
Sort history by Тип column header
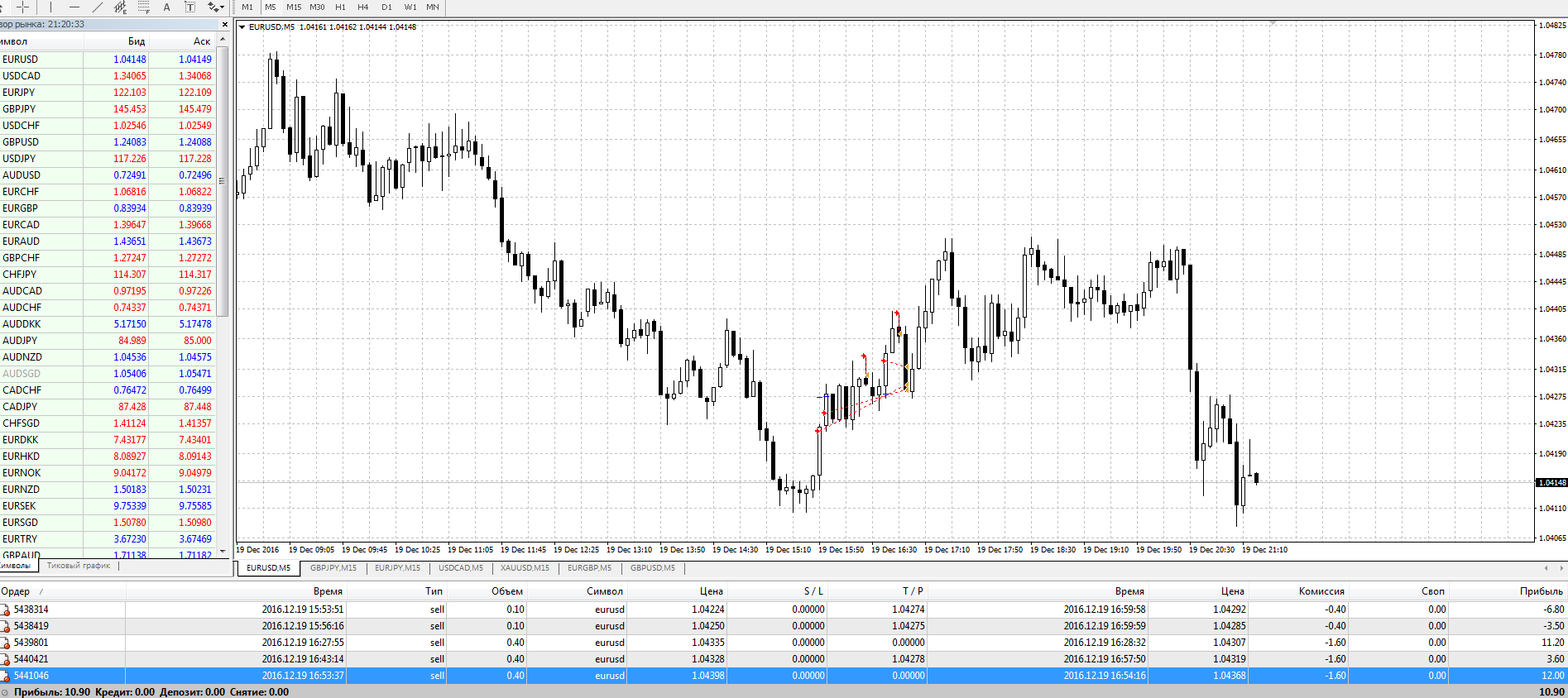[x=396, y=591]
